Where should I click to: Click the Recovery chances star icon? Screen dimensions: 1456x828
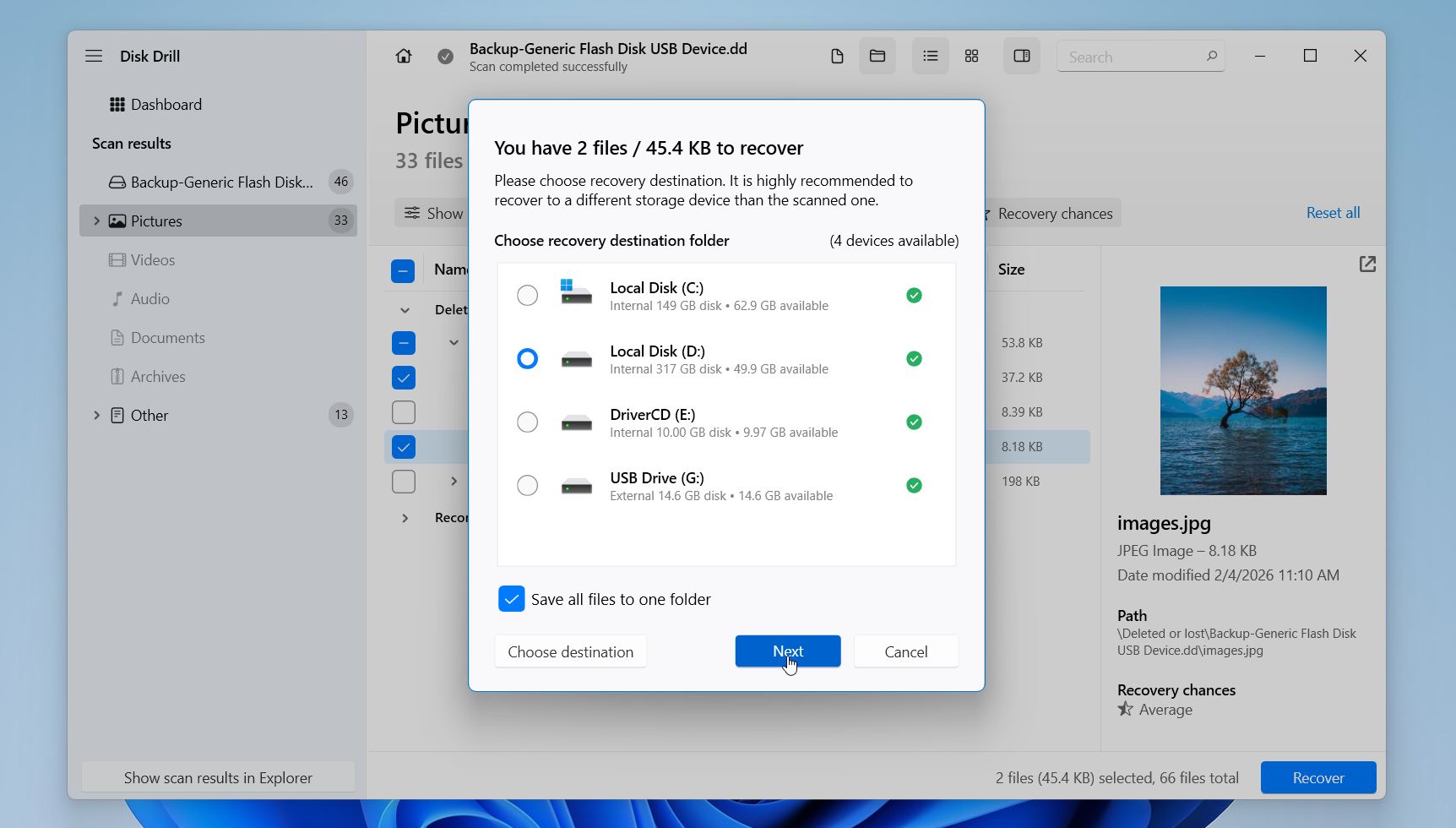[1125, 709]
